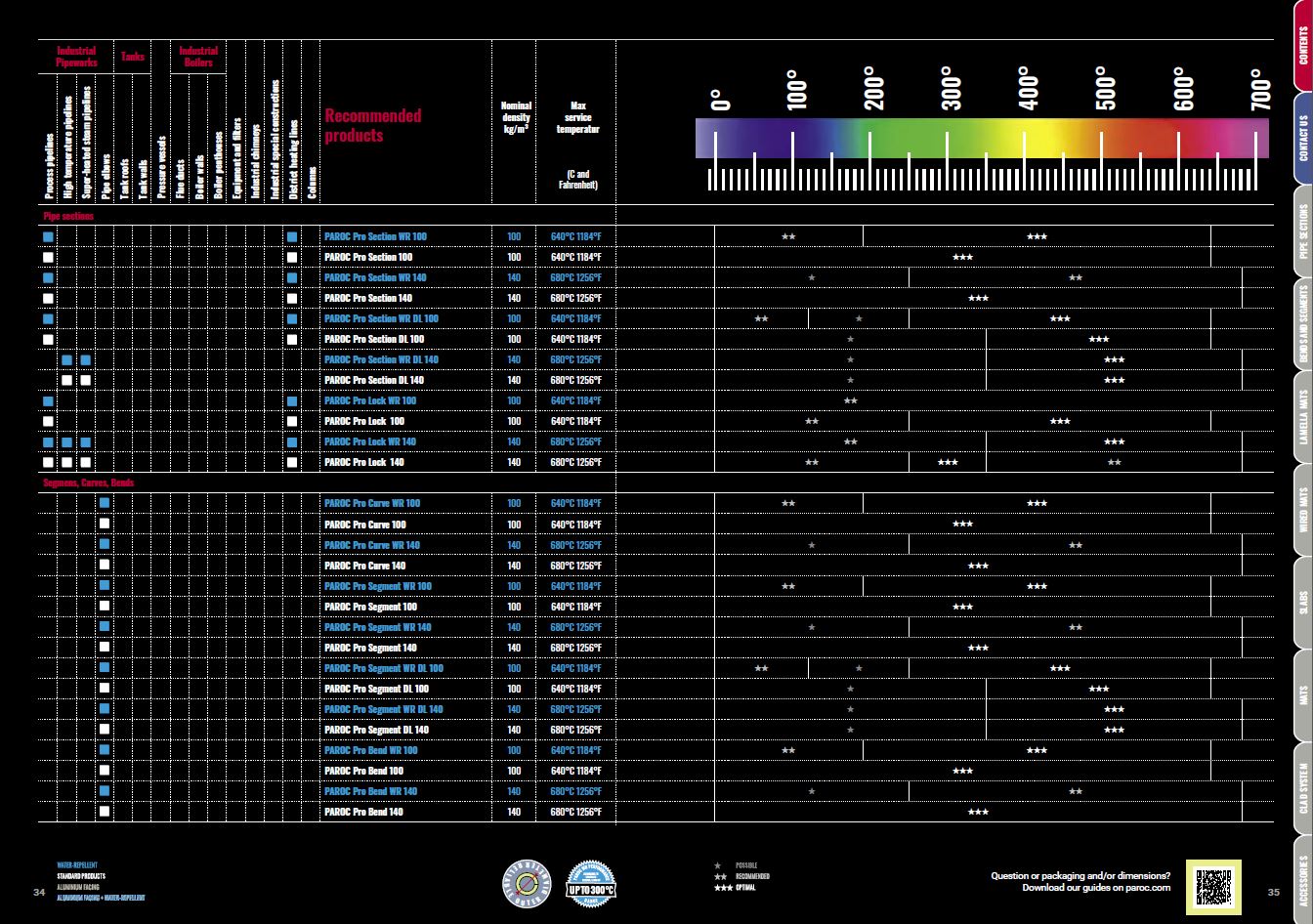Click the 'Download our guides on paroc.com' text

click(x=1096, y=888)
